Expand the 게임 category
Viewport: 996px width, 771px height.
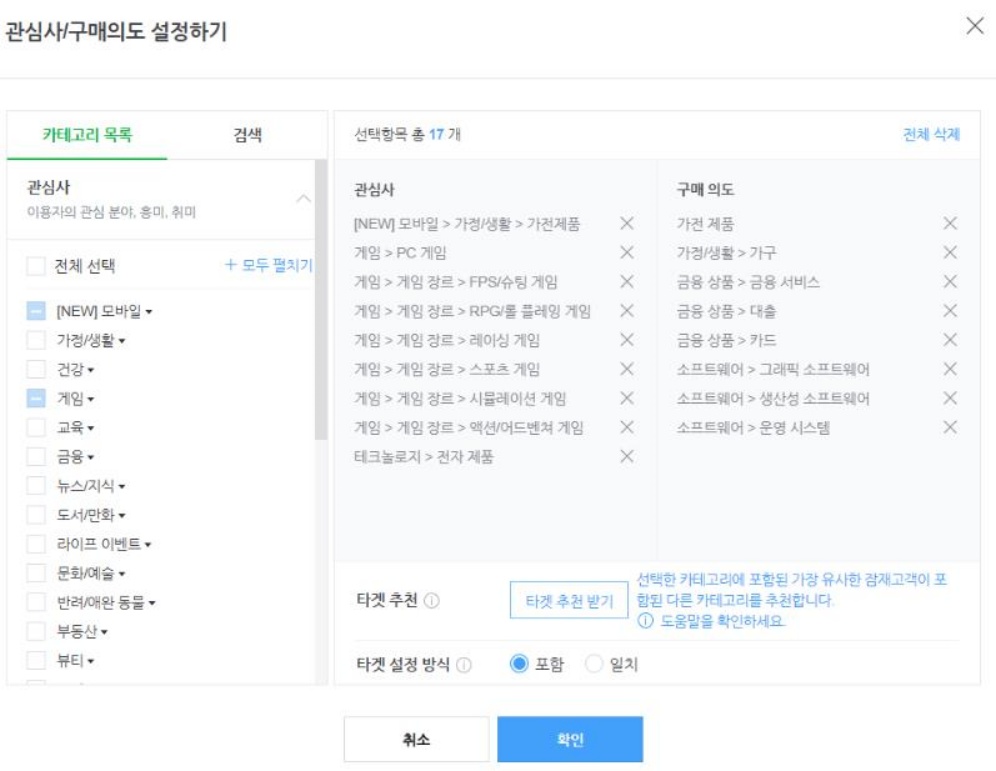pyautogui.click(x=91, y=399)
